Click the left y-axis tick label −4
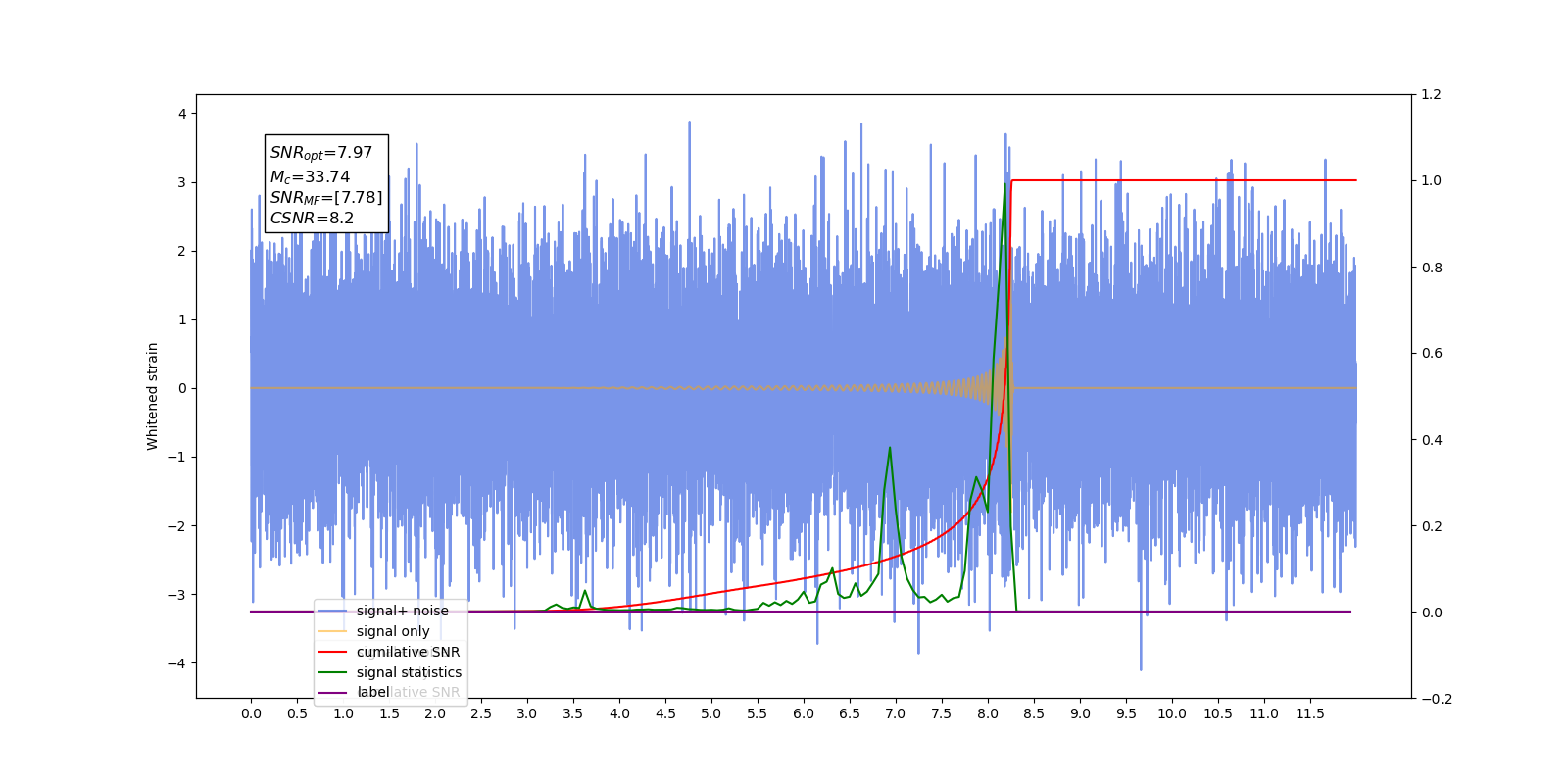Viewport: 1568px width, 784px height. click(177, 663)
